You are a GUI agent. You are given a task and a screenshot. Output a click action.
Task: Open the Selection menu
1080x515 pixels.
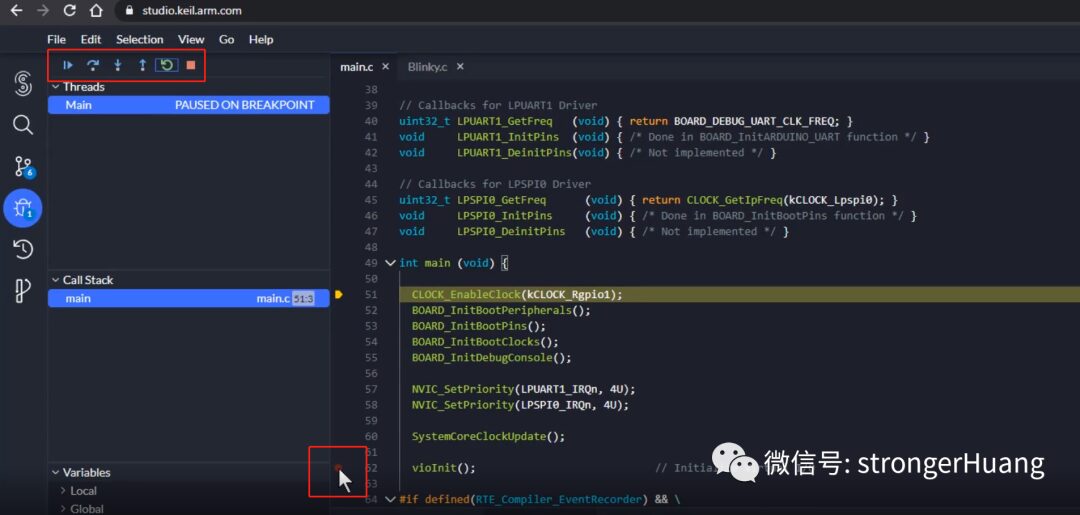pos(139,39)
